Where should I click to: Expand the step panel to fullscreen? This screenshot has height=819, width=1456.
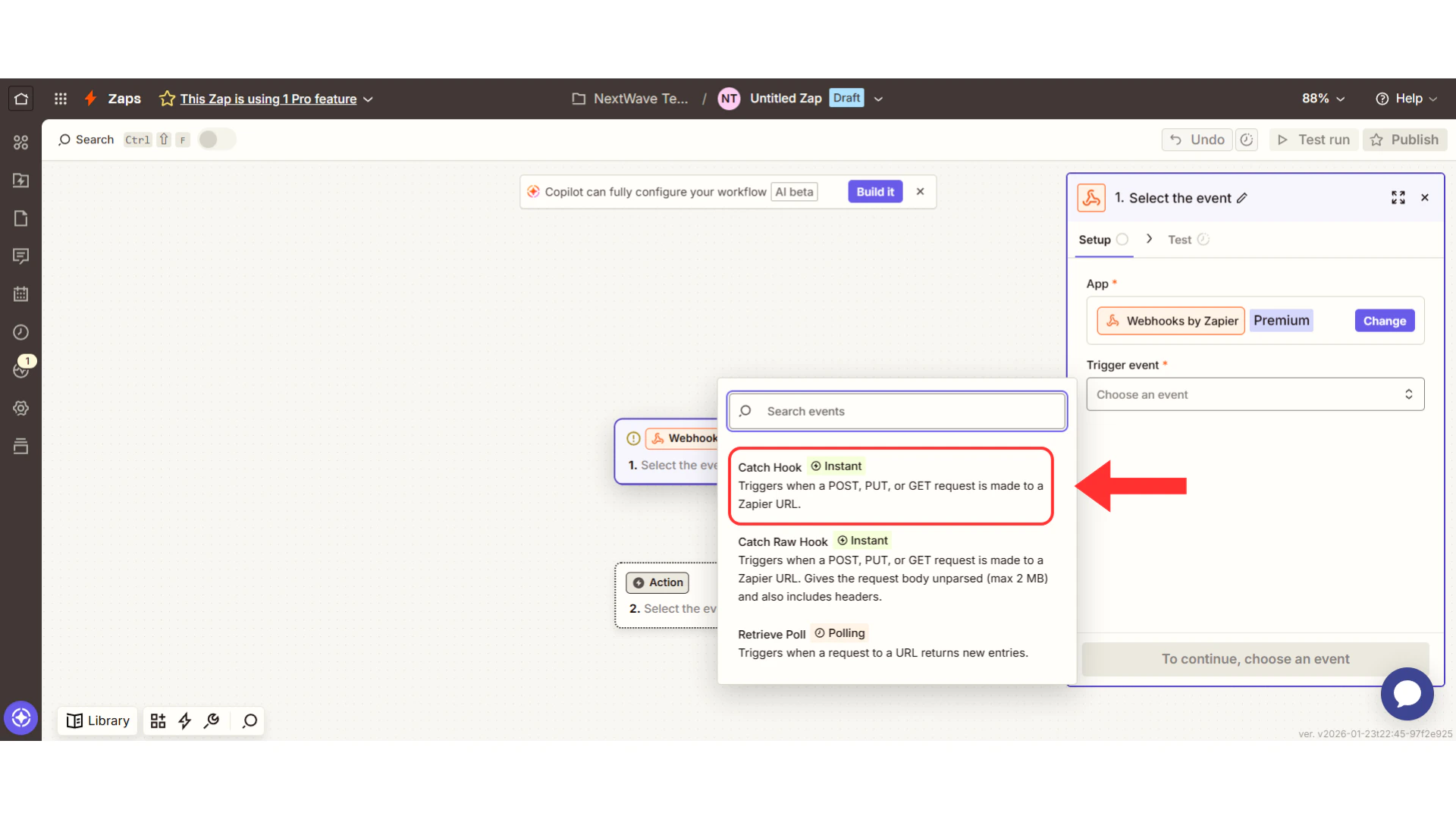(x=1398, y=198)
